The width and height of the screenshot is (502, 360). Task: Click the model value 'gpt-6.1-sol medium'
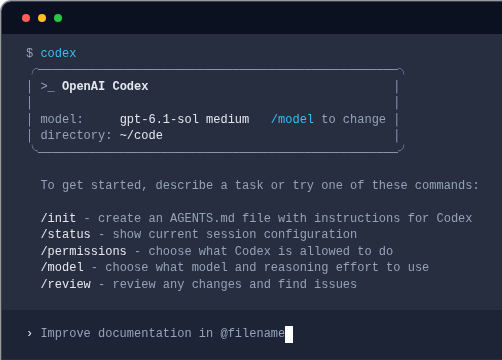[184, 119]
